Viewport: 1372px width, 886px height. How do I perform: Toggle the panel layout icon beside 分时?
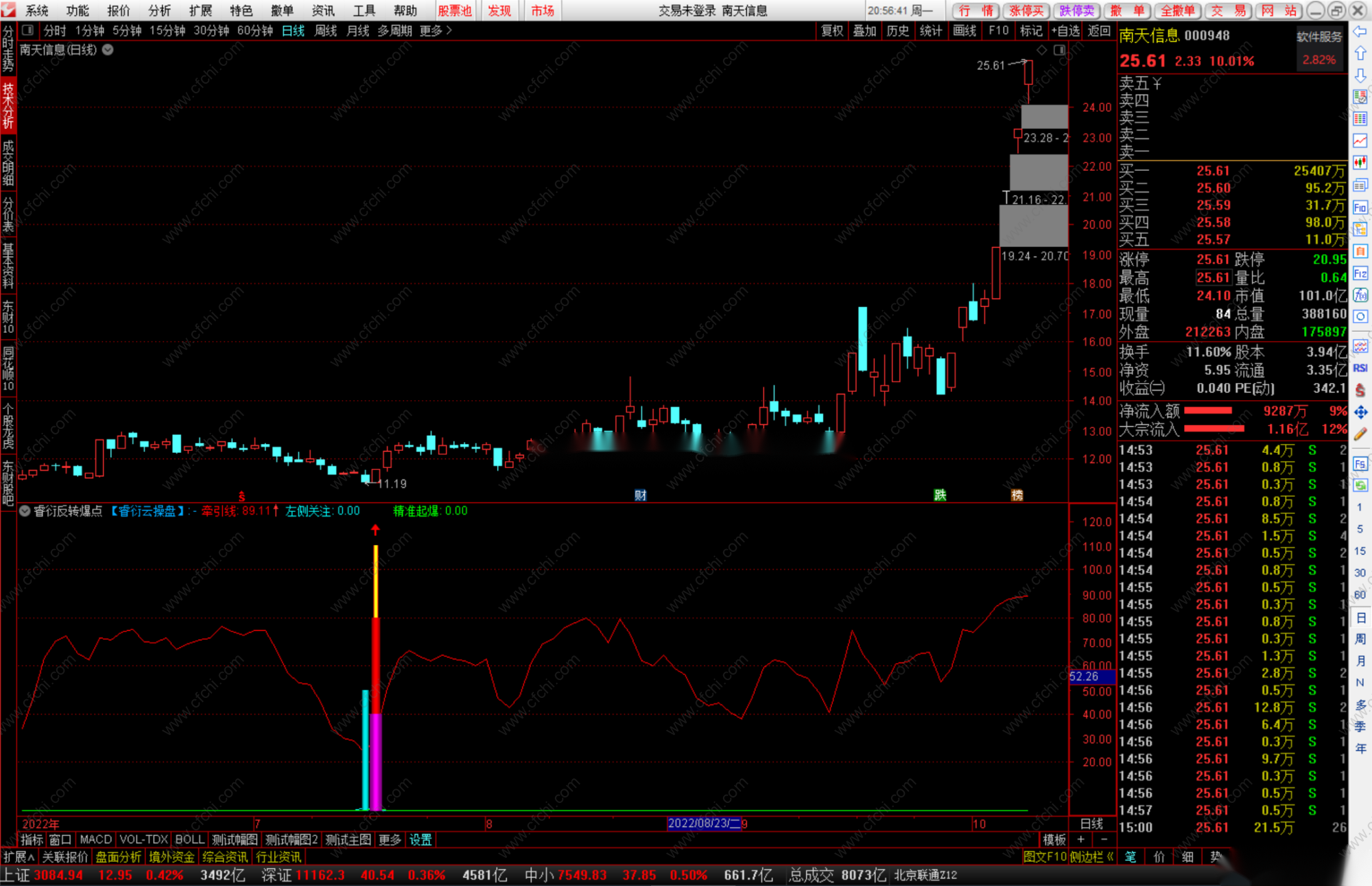tap(27, 30)
